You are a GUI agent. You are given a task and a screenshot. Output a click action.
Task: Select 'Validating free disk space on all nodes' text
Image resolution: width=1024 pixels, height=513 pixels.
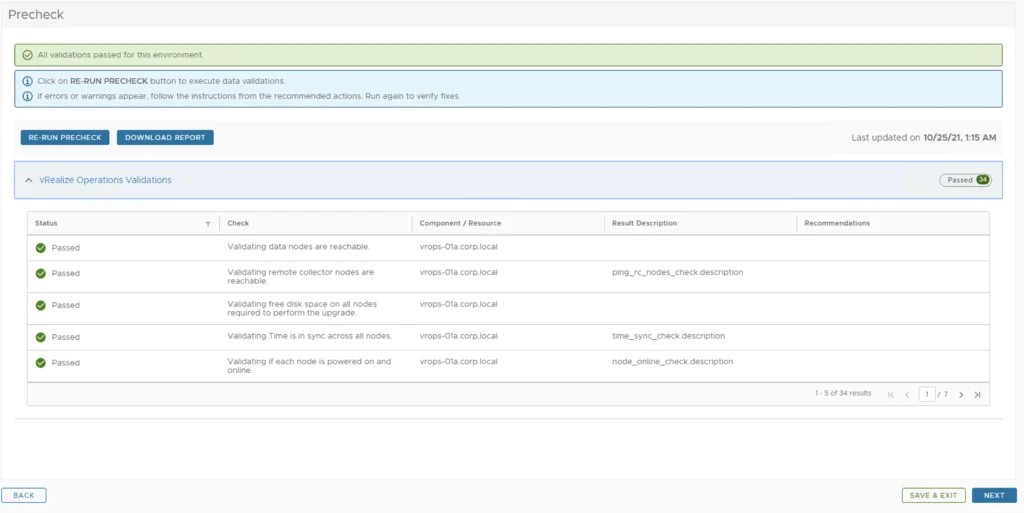tap(302, 304)
